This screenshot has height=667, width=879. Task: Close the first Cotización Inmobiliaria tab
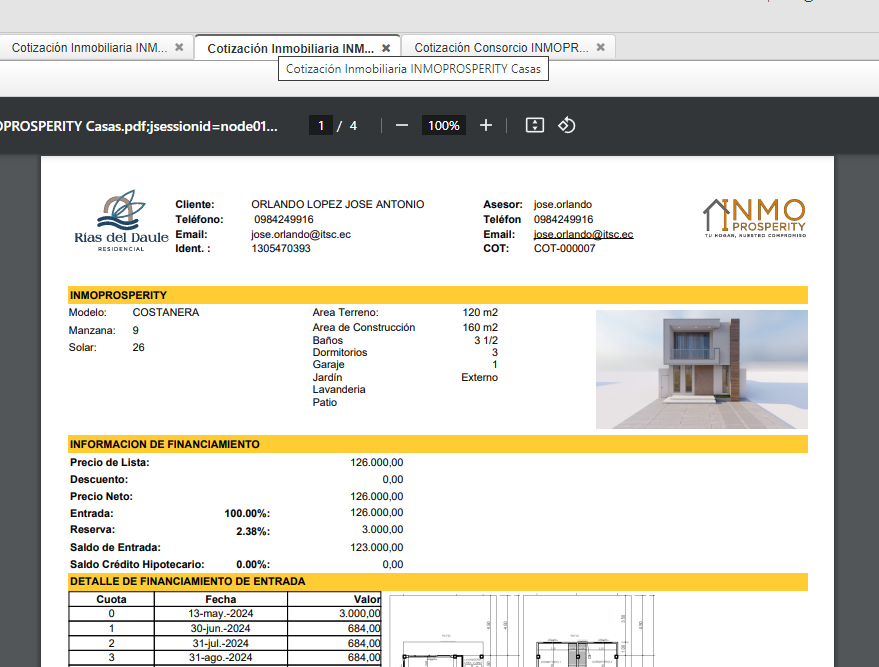tap(179, 47)
